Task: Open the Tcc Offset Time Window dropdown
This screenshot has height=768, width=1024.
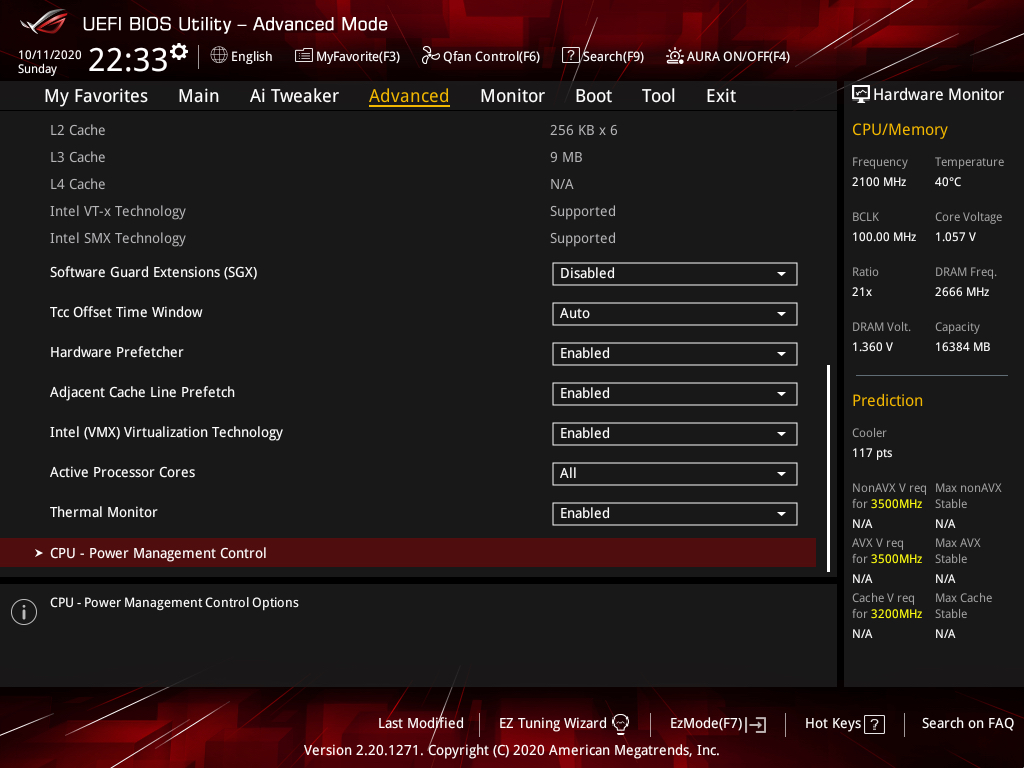Action: point(675,313)
